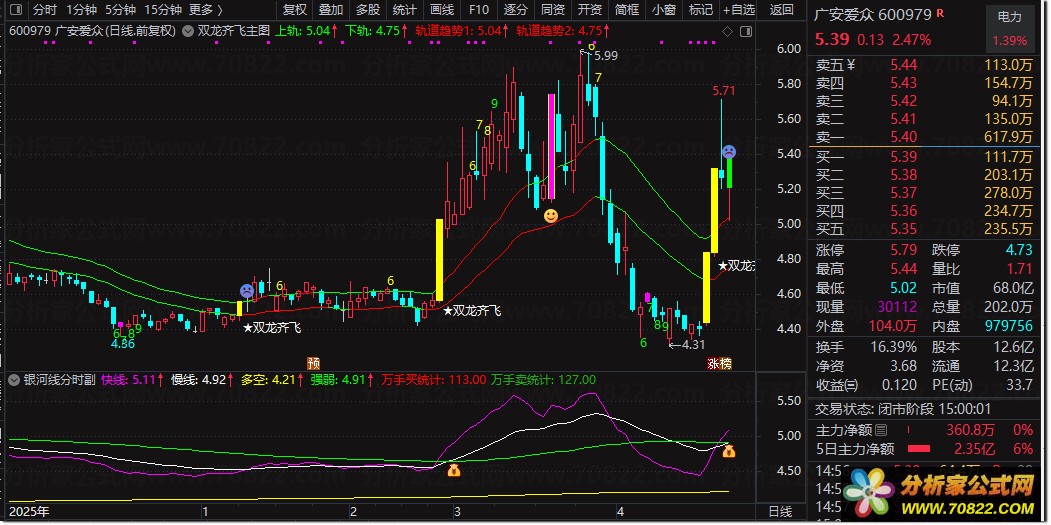
Task: Open the 小窗 mini window
Action: click(x=663, y=9)
